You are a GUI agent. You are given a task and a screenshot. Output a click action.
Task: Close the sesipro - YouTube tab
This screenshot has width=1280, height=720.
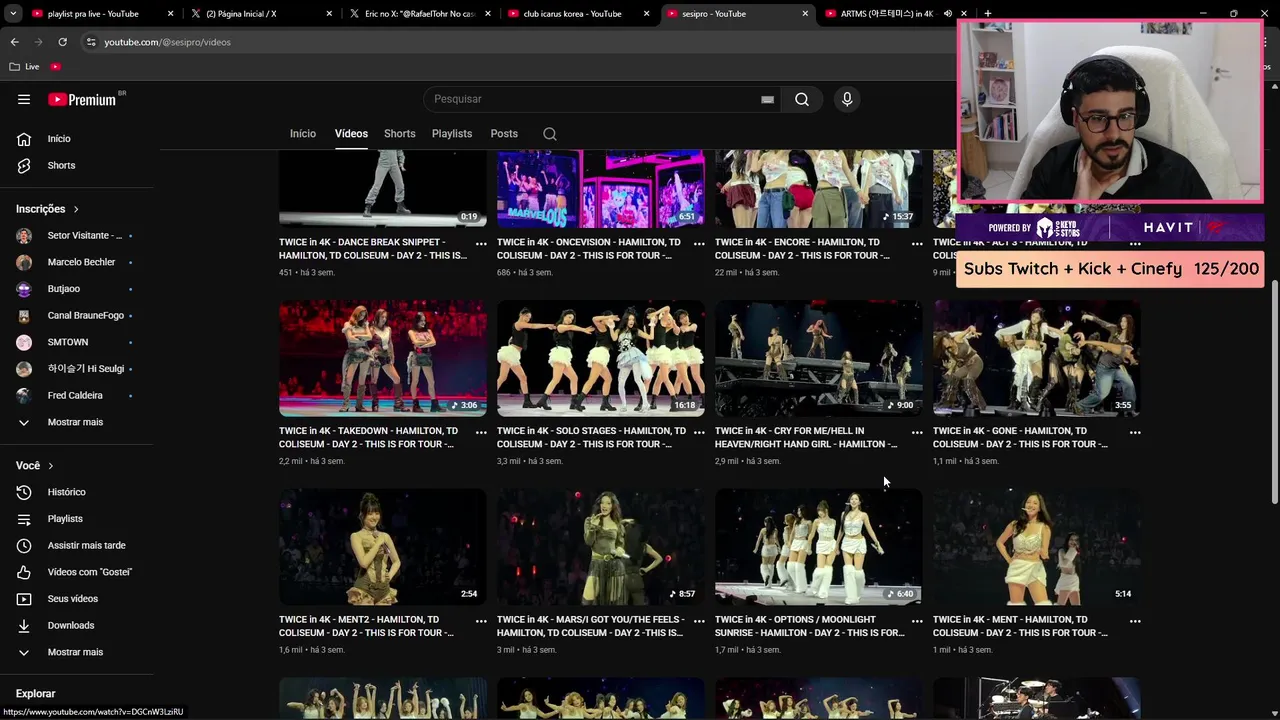(x=805, y=14)
